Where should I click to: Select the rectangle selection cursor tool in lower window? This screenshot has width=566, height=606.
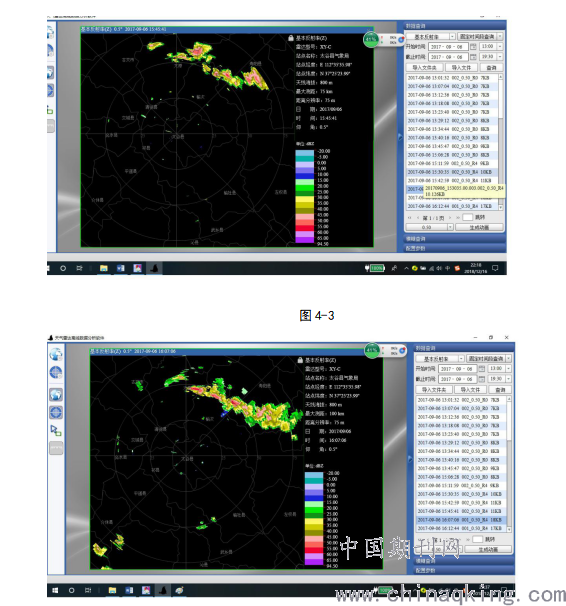[56, 430]
